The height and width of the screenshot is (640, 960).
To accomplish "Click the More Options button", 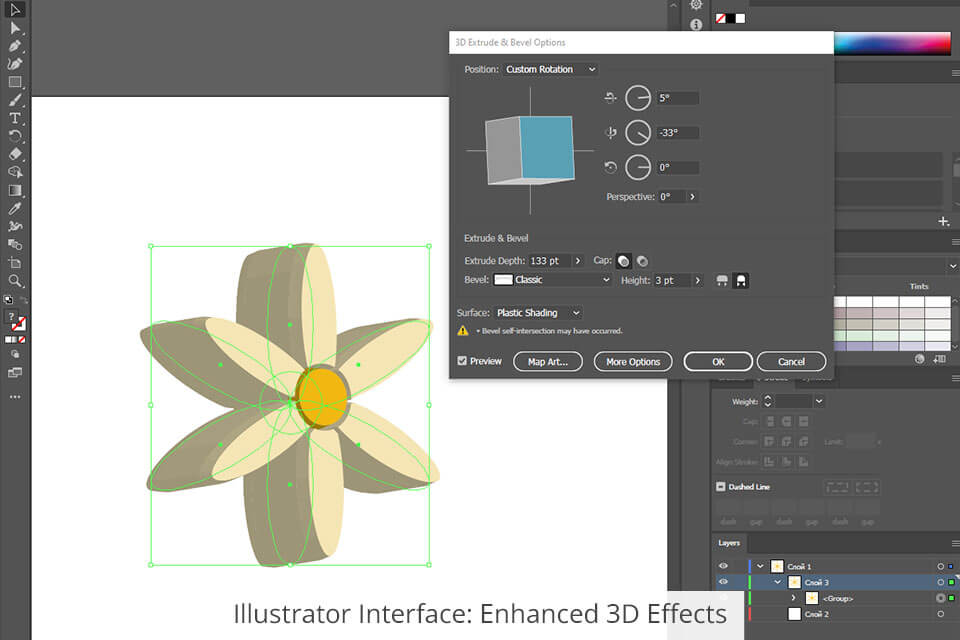I will point(633,362).
